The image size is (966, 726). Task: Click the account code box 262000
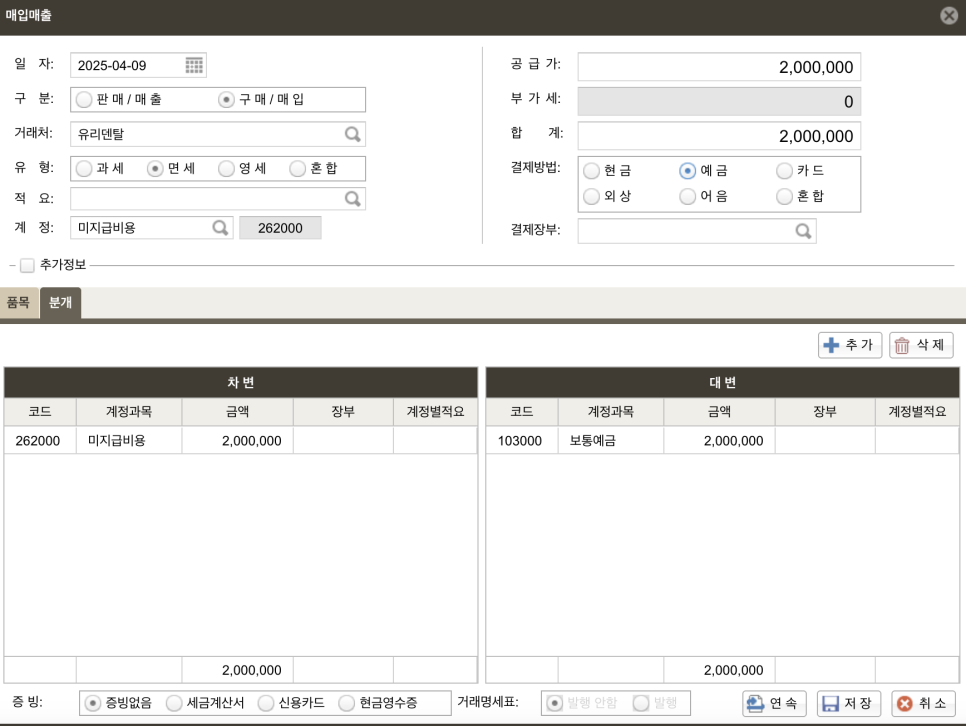(280, 228)
